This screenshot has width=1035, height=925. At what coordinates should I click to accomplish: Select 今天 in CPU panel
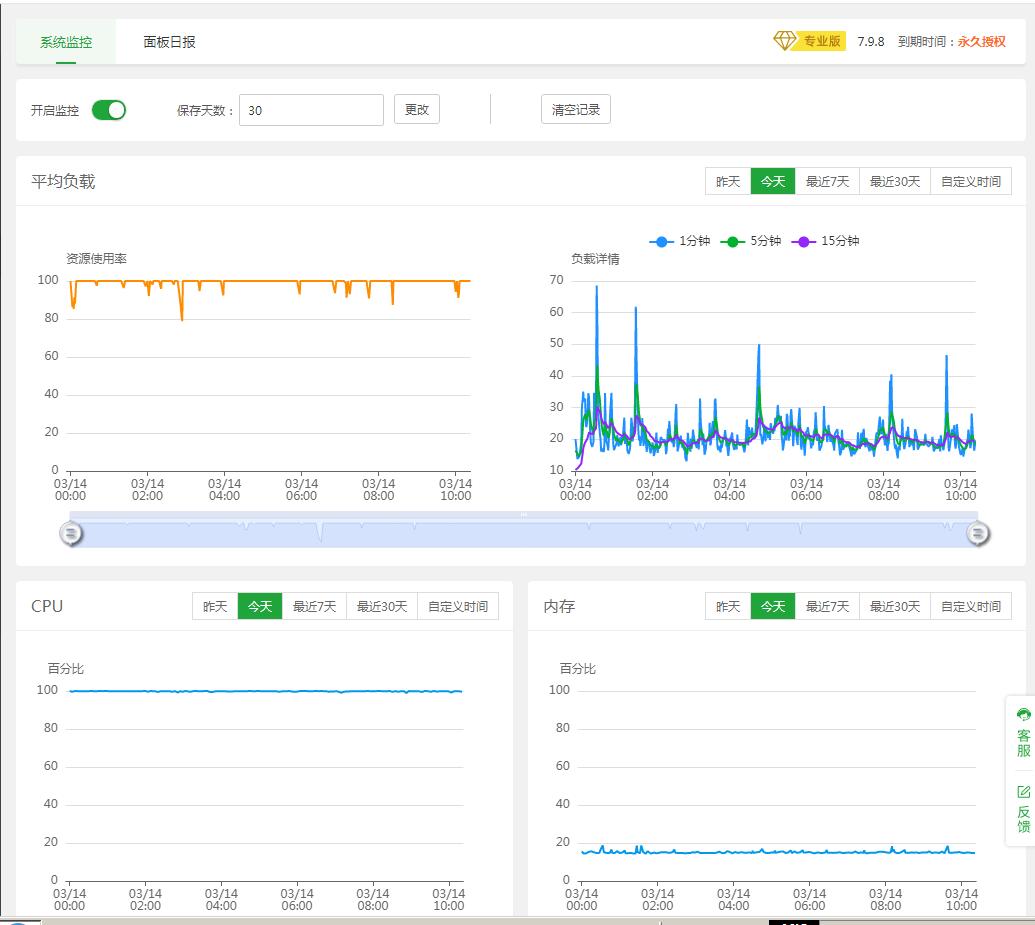click(x=260, y=606)
